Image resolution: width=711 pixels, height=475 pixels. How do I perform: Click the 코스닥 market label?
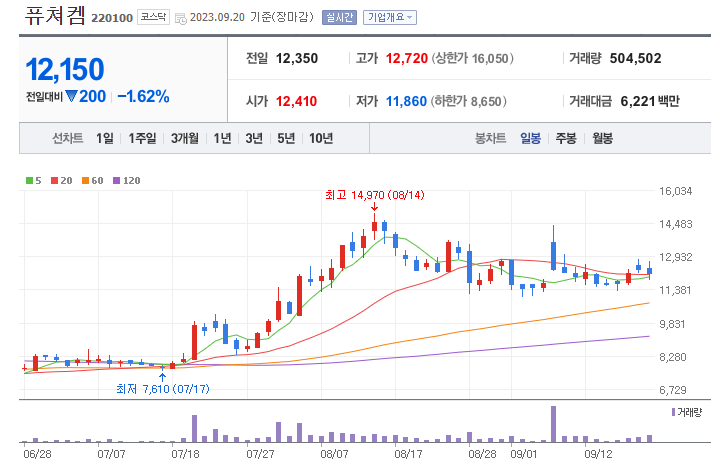coord(153,17)
